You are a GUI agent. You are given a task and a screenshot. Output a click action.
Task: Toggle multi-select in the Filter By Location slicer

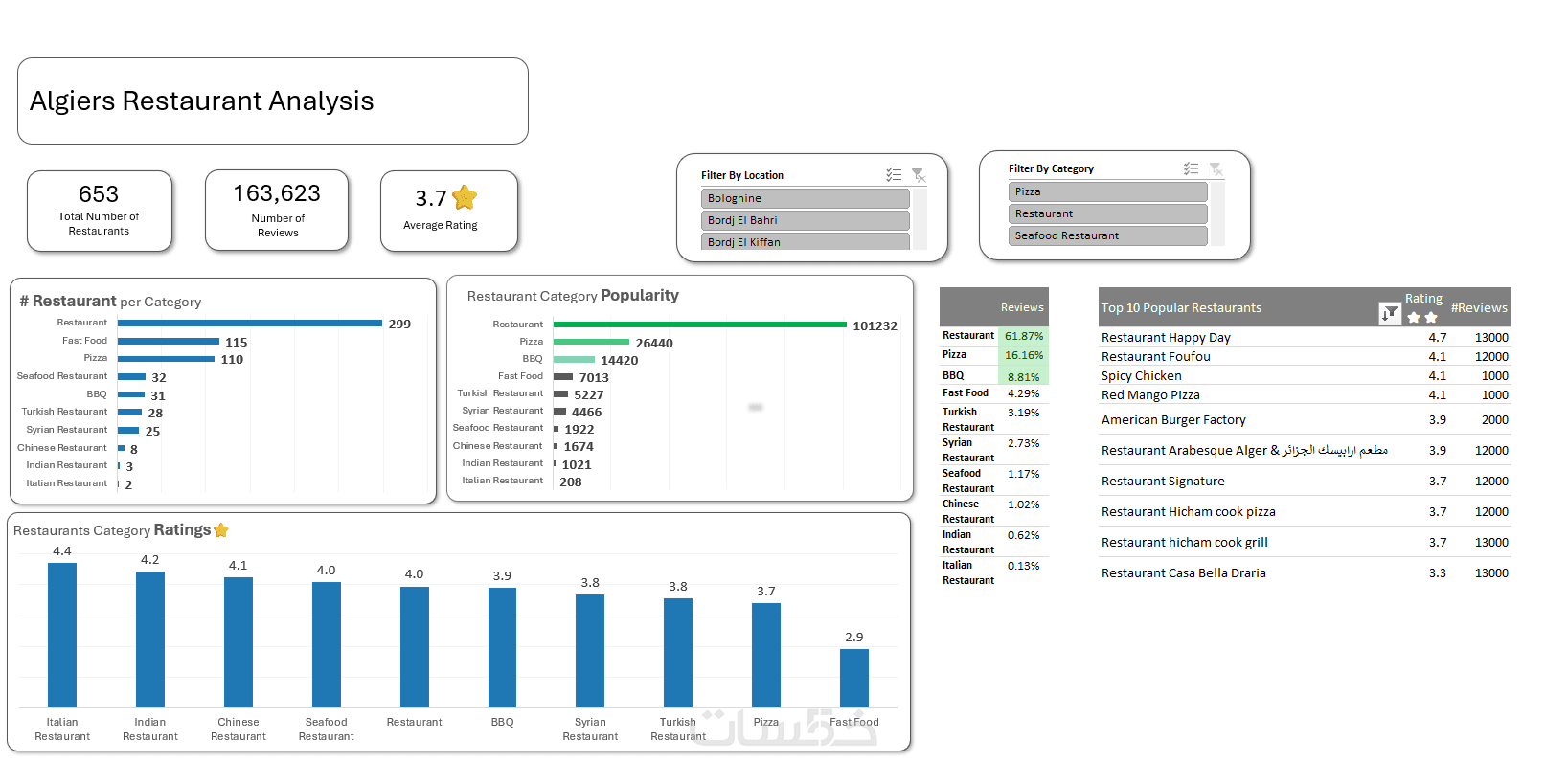point(894,175)
